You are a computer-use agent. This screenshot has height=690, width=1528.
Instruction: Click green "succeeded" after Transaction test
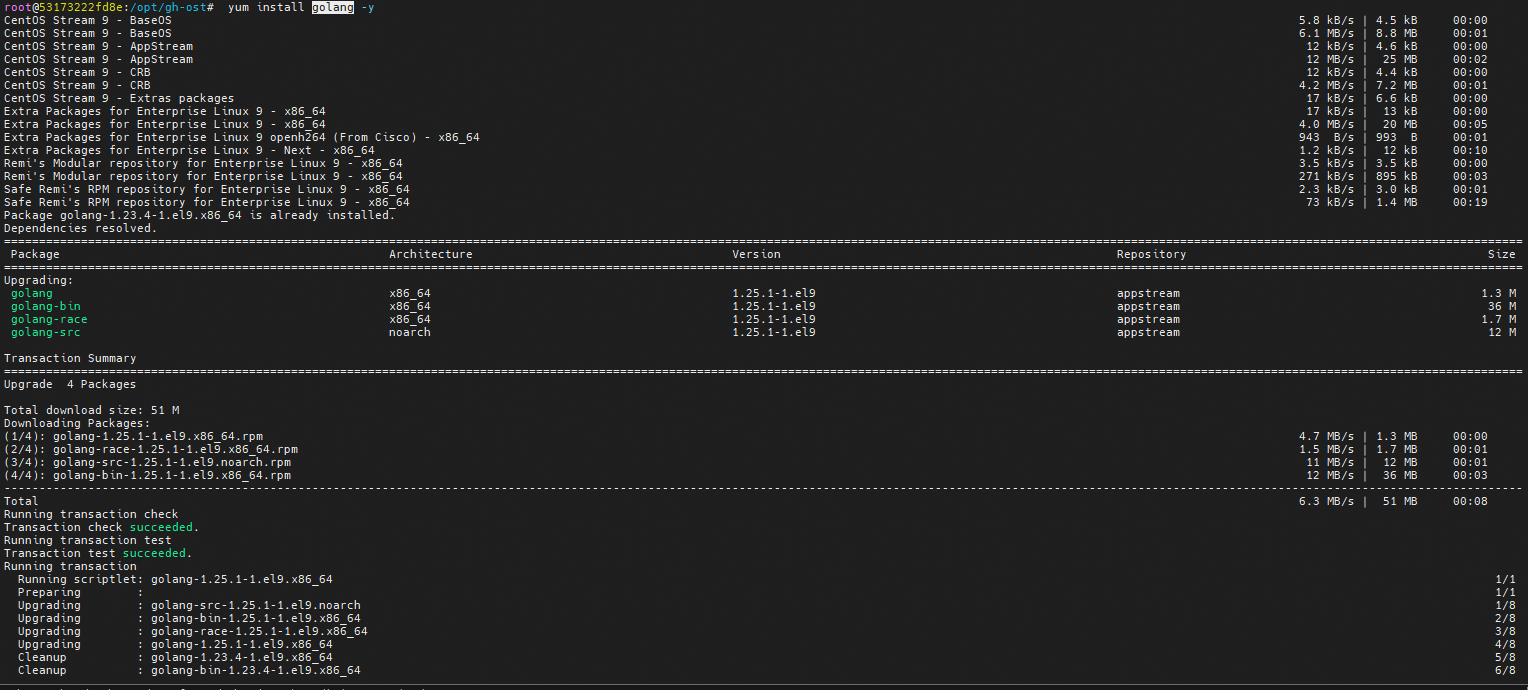click(154, 553)
